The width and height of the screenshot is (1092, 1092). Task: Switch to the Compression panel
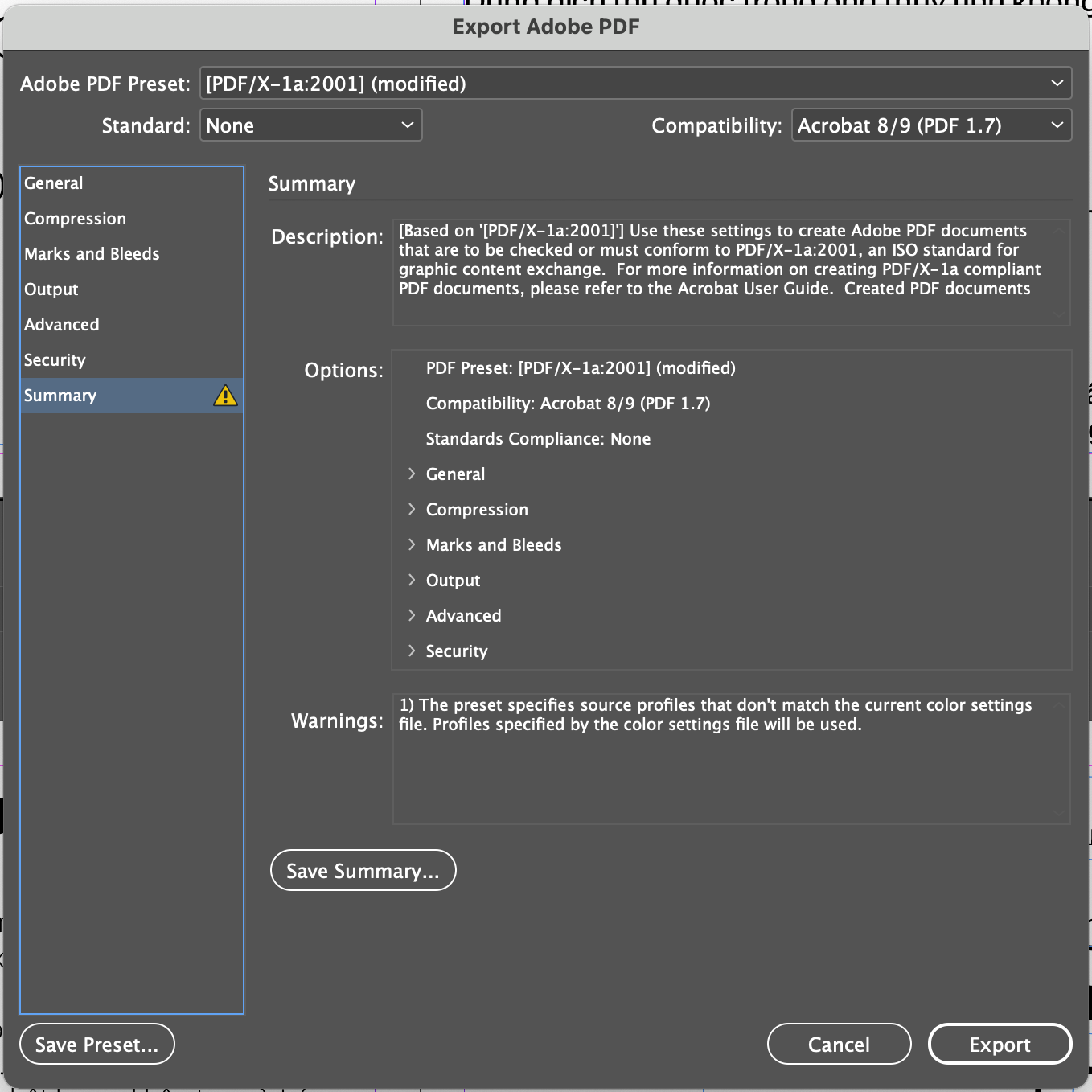tap(75, 218)
